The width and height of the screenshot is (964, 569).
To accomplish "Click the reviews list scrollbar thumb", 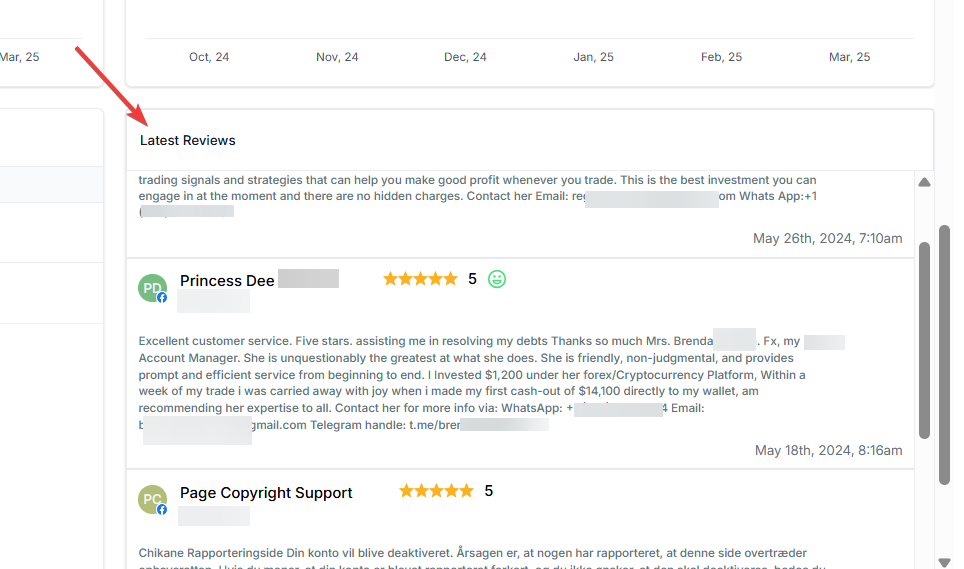I will 925,340.
